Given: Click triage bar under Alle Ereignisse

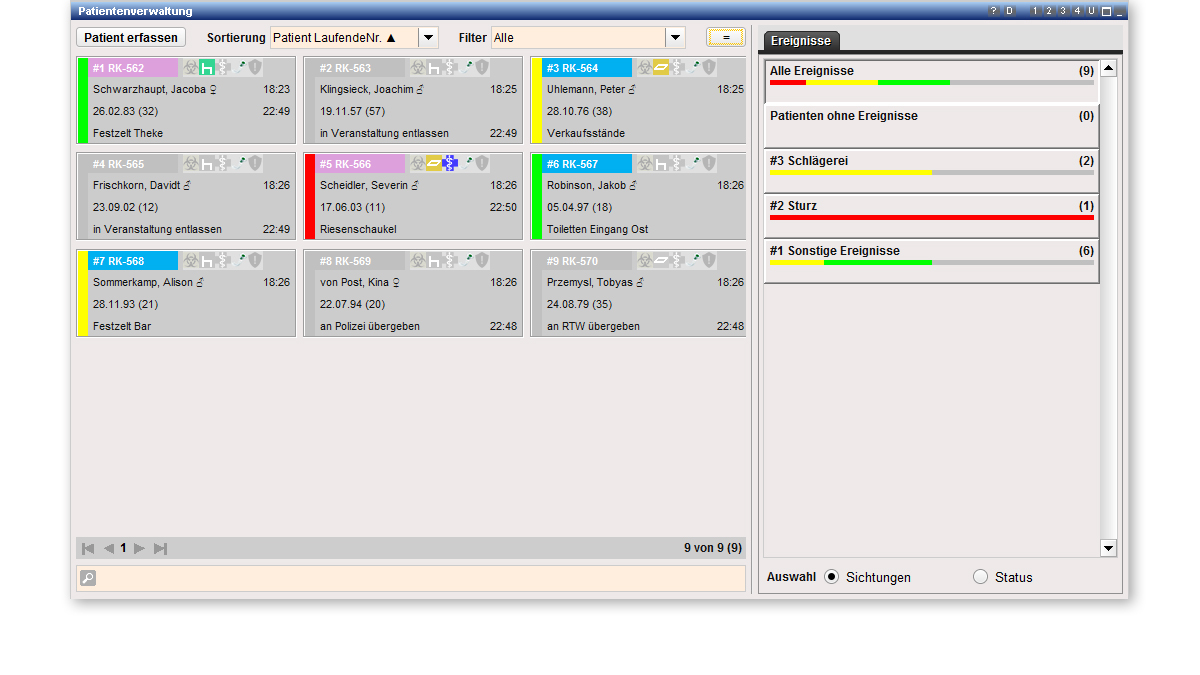Looking at the screenshot, I should pyautogui.click(x=931, y=82).
